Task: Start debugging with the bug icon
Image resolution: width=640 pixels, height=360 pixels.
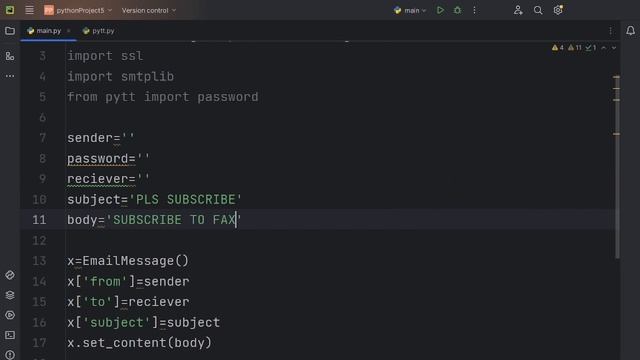Action: click(457, 10)
